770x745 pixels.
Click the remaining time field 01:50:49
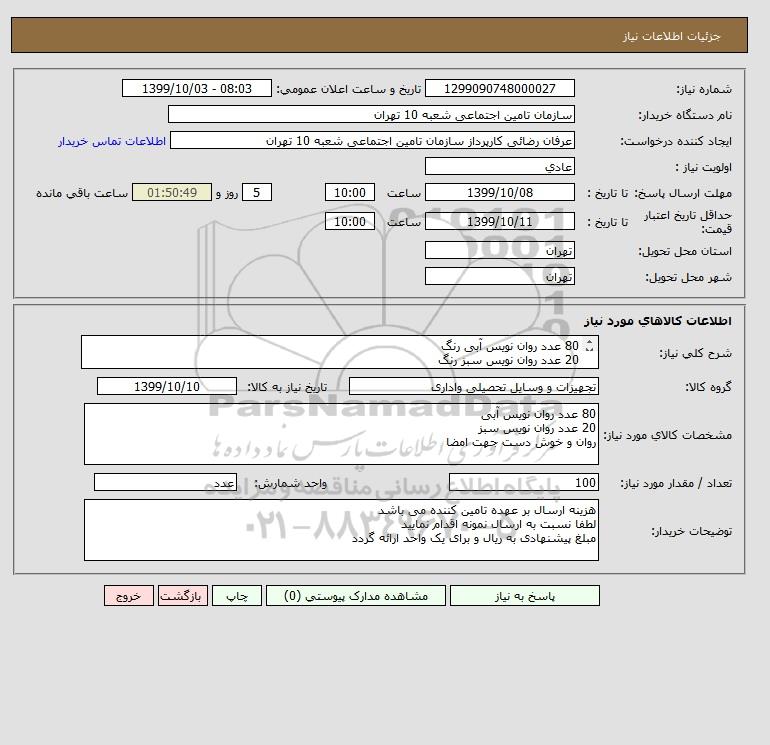point(172,193)
